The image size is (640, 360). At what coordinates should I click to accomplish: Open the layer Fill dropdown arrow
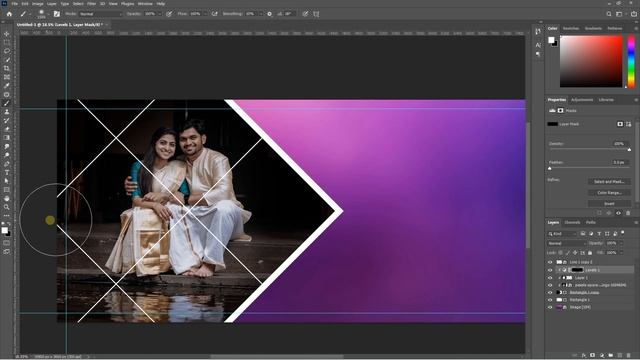621,253
